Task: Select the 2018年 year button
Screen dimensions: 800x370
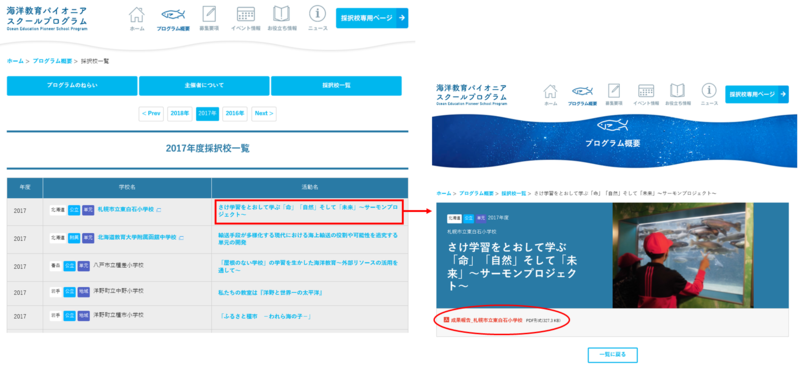Action: 180,114
